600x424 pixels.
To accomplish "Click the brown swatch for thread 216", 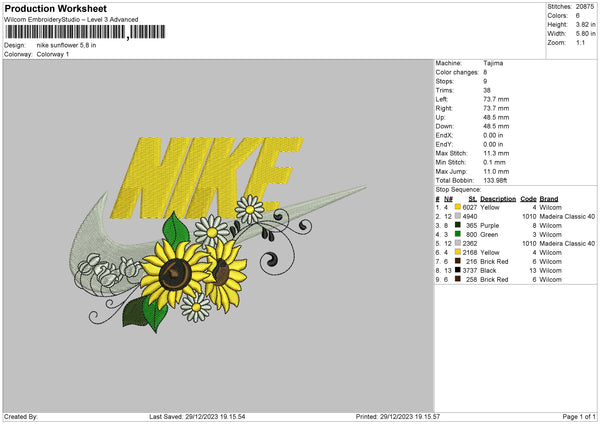I will [x=458, y=261].
